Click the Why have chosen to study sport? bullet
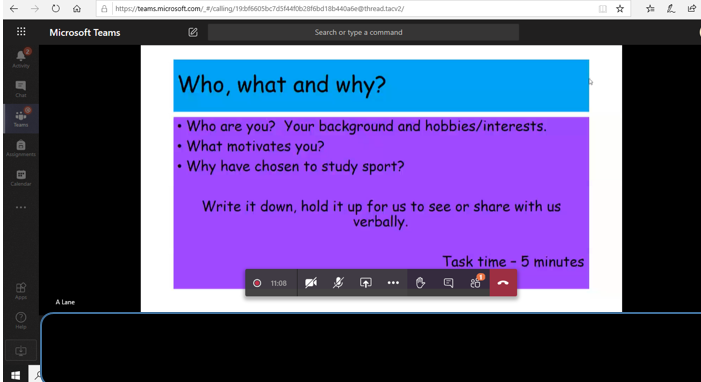This screenshot has width=701, height=382. point(295,166)
